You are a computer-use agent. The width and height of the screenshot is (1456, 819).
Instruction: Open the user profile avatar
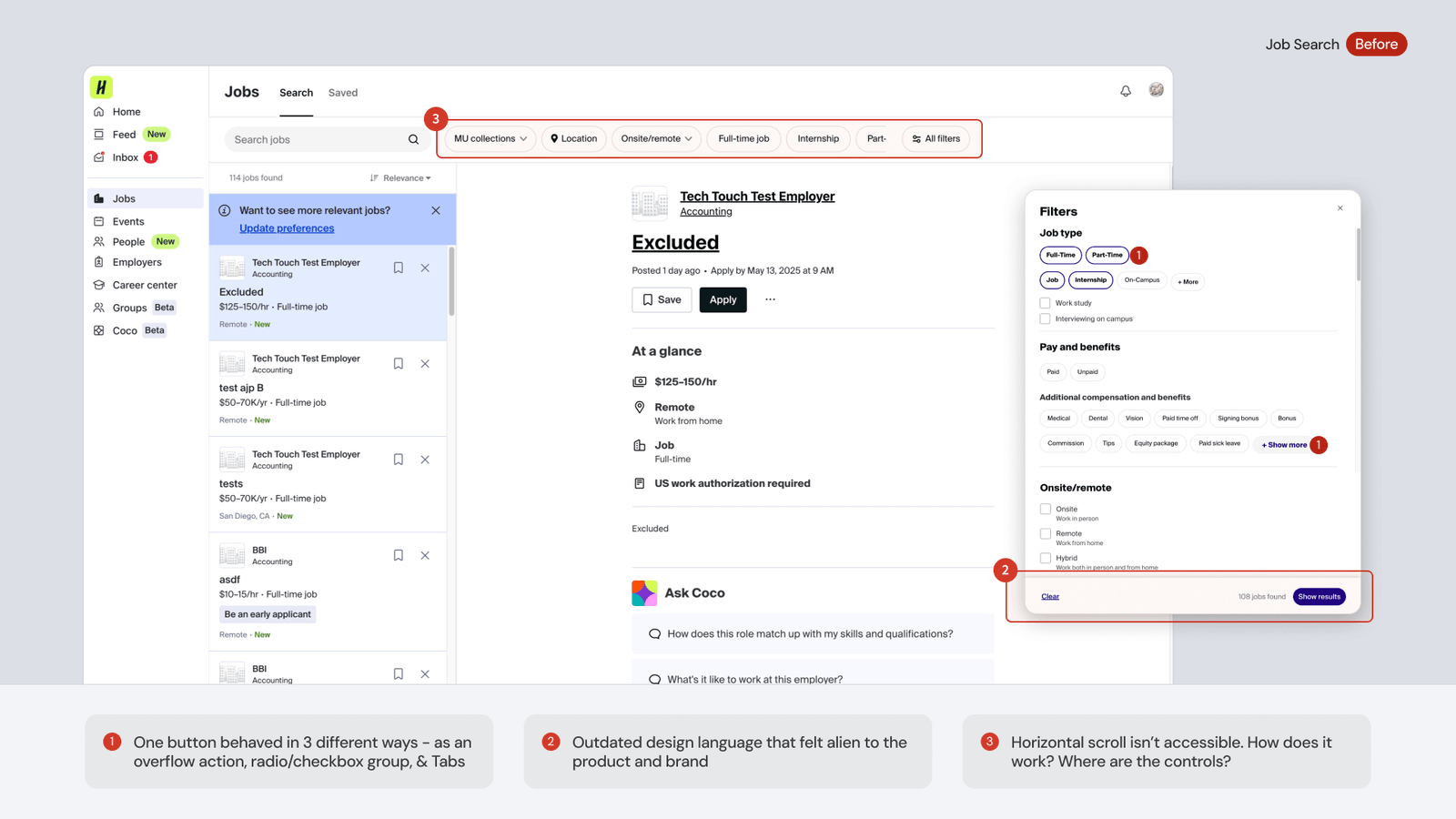pyautogui.click(x=1156, y=89)
